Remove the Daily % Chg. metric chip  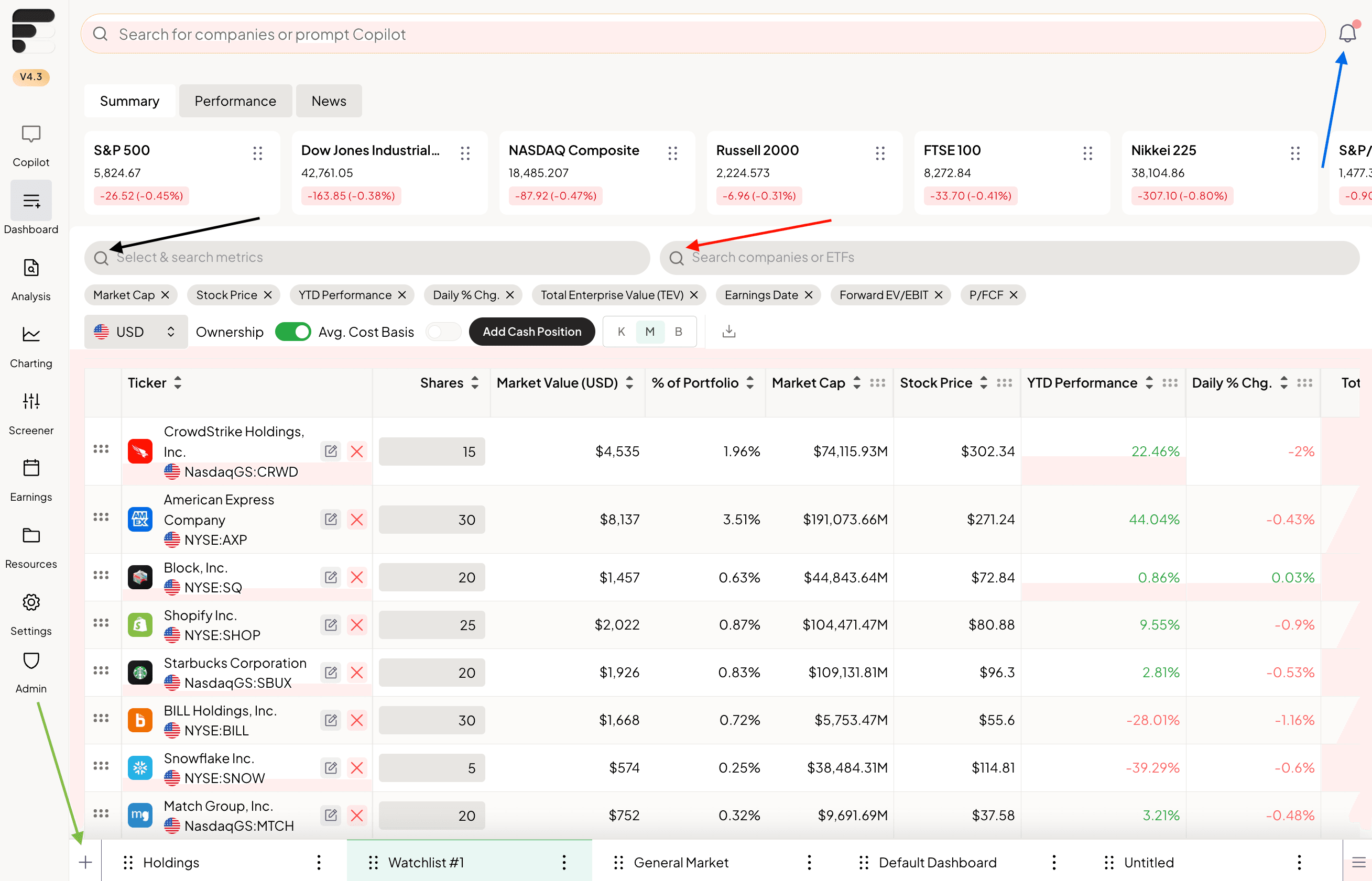point(509,294)
